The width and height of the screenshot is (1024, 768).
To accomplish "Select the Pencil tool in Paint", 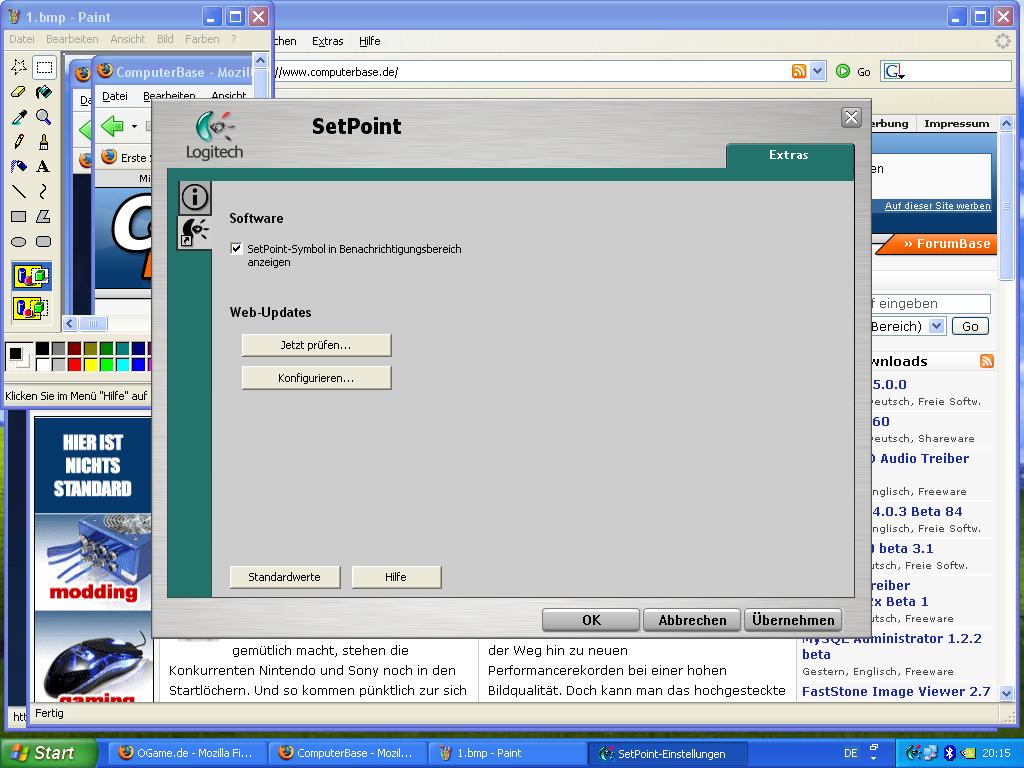I will pyautogui.click(x=19, y=142).
